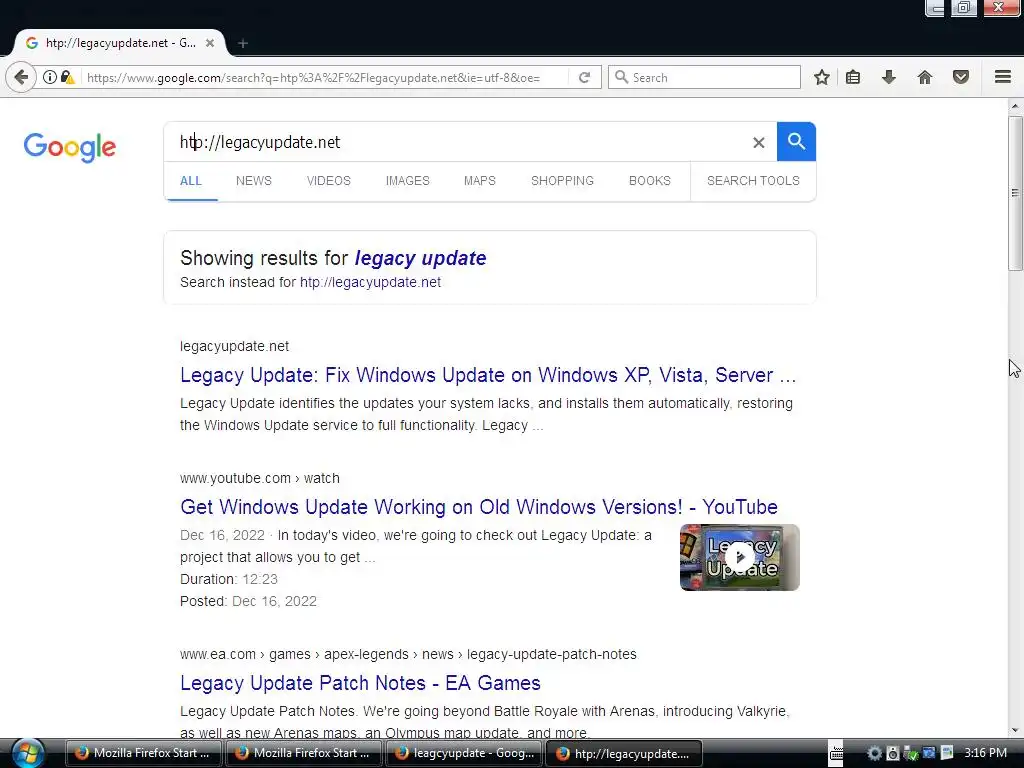Open the Windows Start orb

point(27,753)
